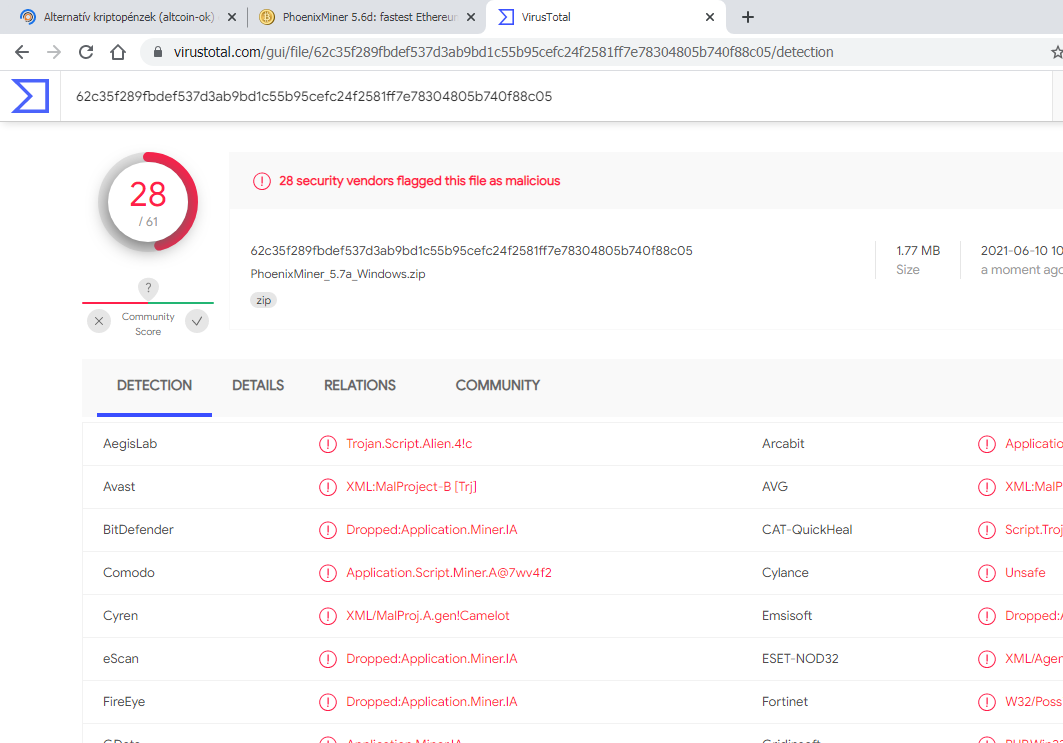Image resolution: width=1063 pixels, height=743 pixels.
Task: Click the alert icon in FireEye row
Action: coord(327,702)
